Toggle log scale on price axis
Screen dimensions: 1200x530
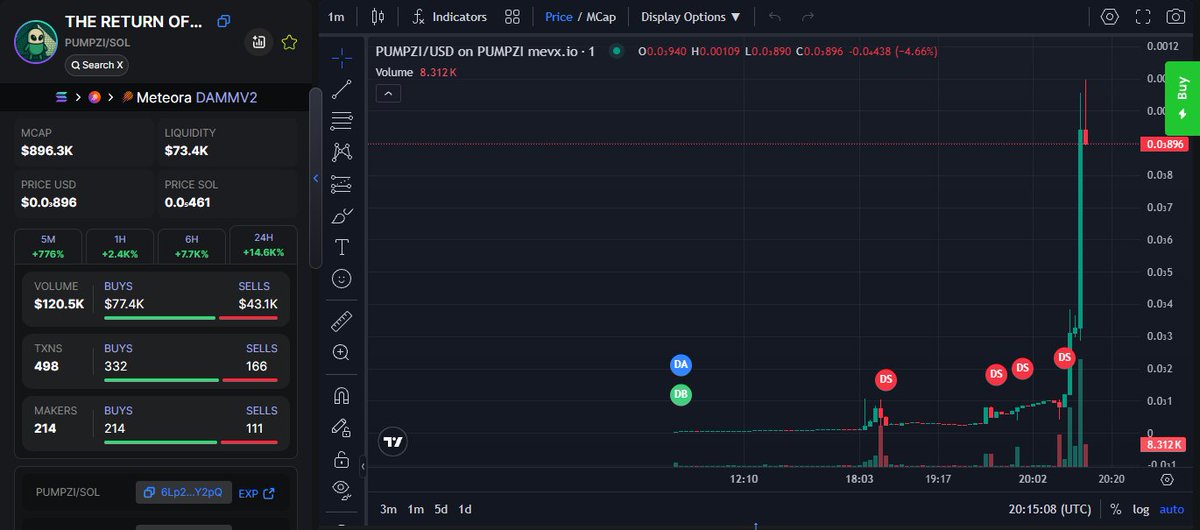point(1141,509)
